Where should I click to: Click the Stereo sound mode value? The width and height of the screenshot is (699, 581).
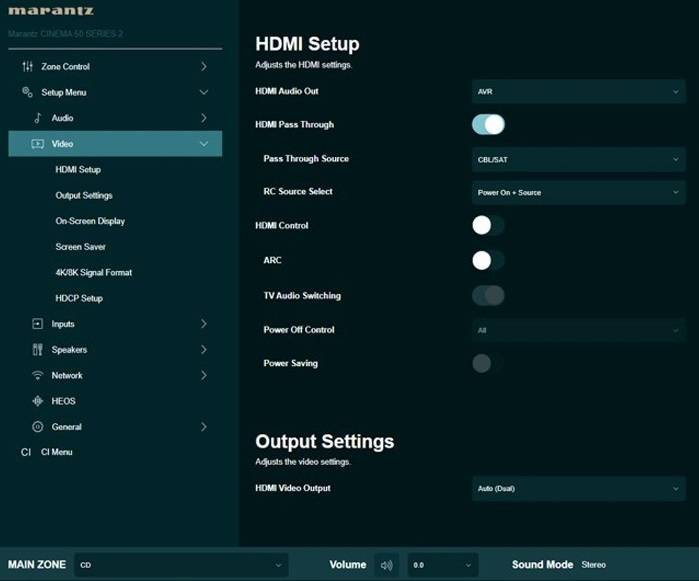(593, 565)
